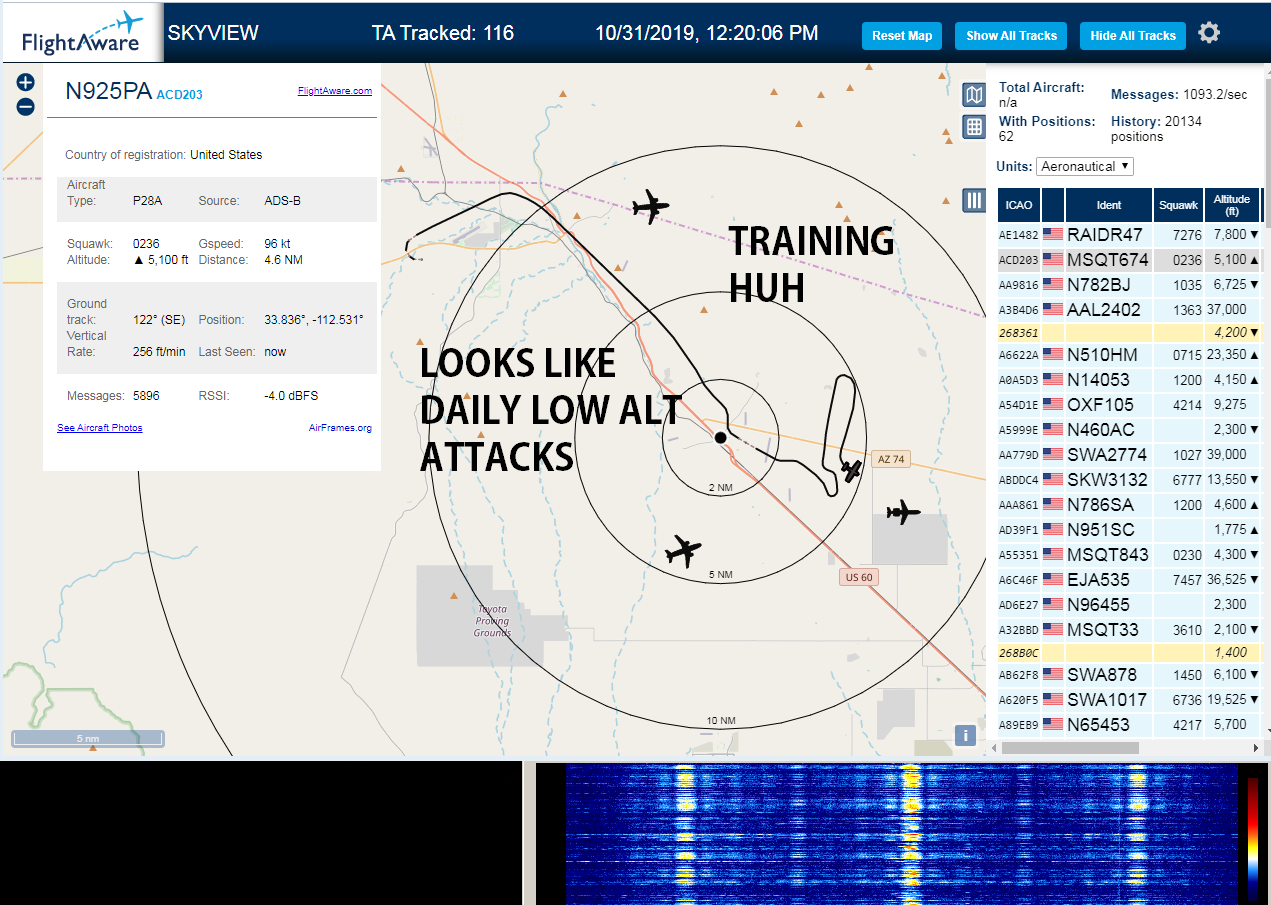The width and height of the screenshot is (1271, 905).
Task: Select the MSQT33 aircraft row
Action: click(1129, 629)
